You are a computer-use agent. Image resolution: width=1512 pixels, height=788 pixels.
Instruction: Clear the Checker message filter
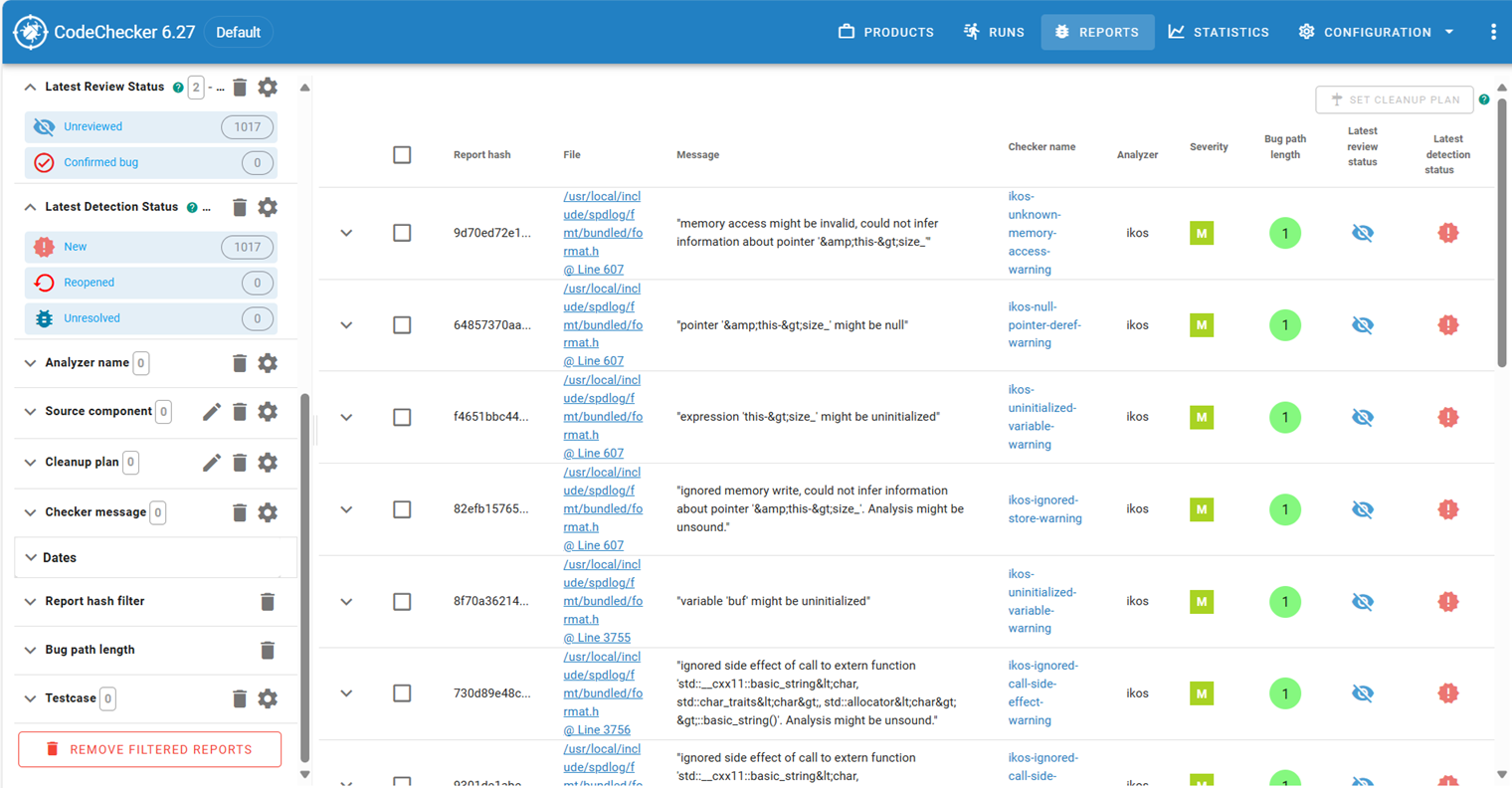click(x=240, y=512)
